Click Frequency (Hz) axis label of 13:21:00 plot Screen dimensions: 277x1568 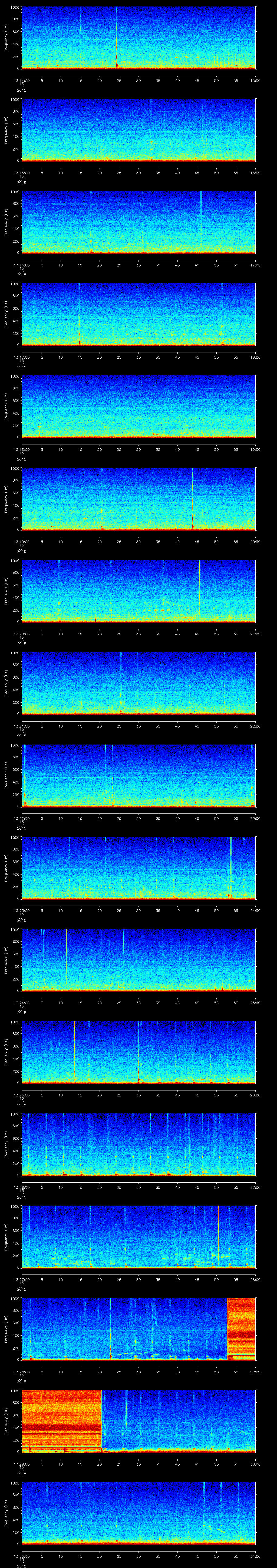[x=7, y=683]
